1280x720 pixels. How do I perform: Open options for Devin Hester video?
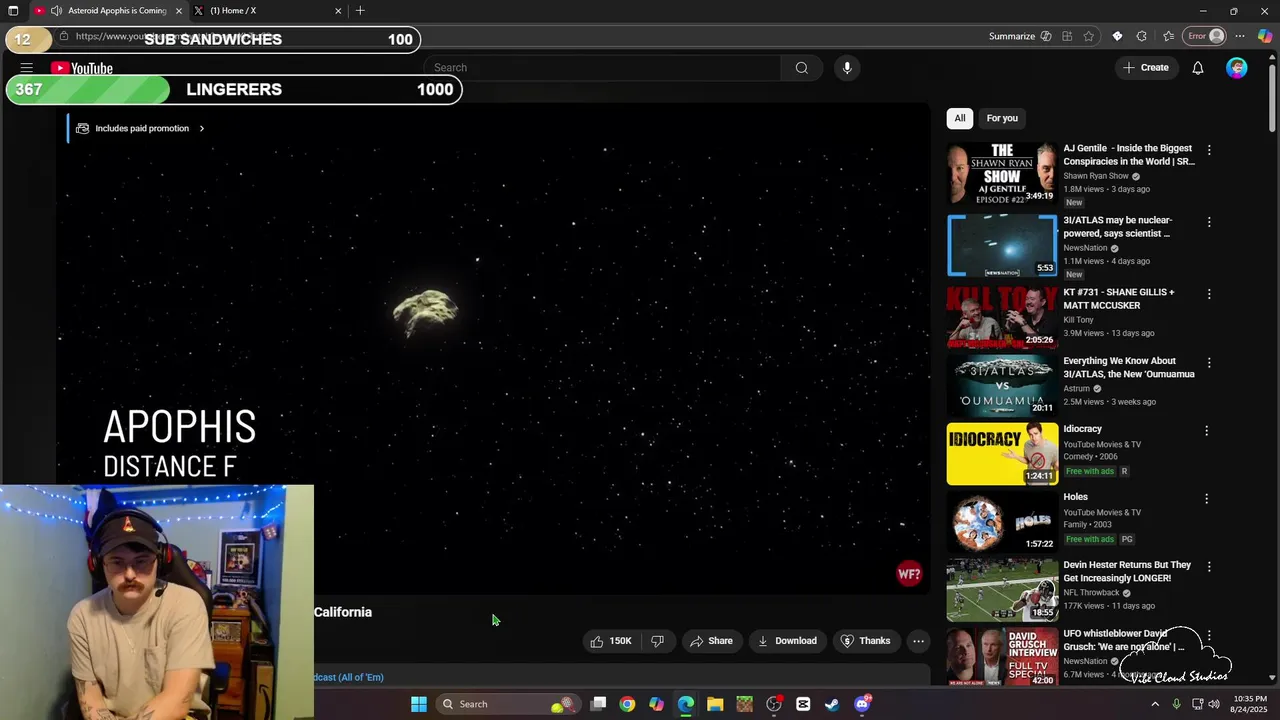[x=1209, y=567]
